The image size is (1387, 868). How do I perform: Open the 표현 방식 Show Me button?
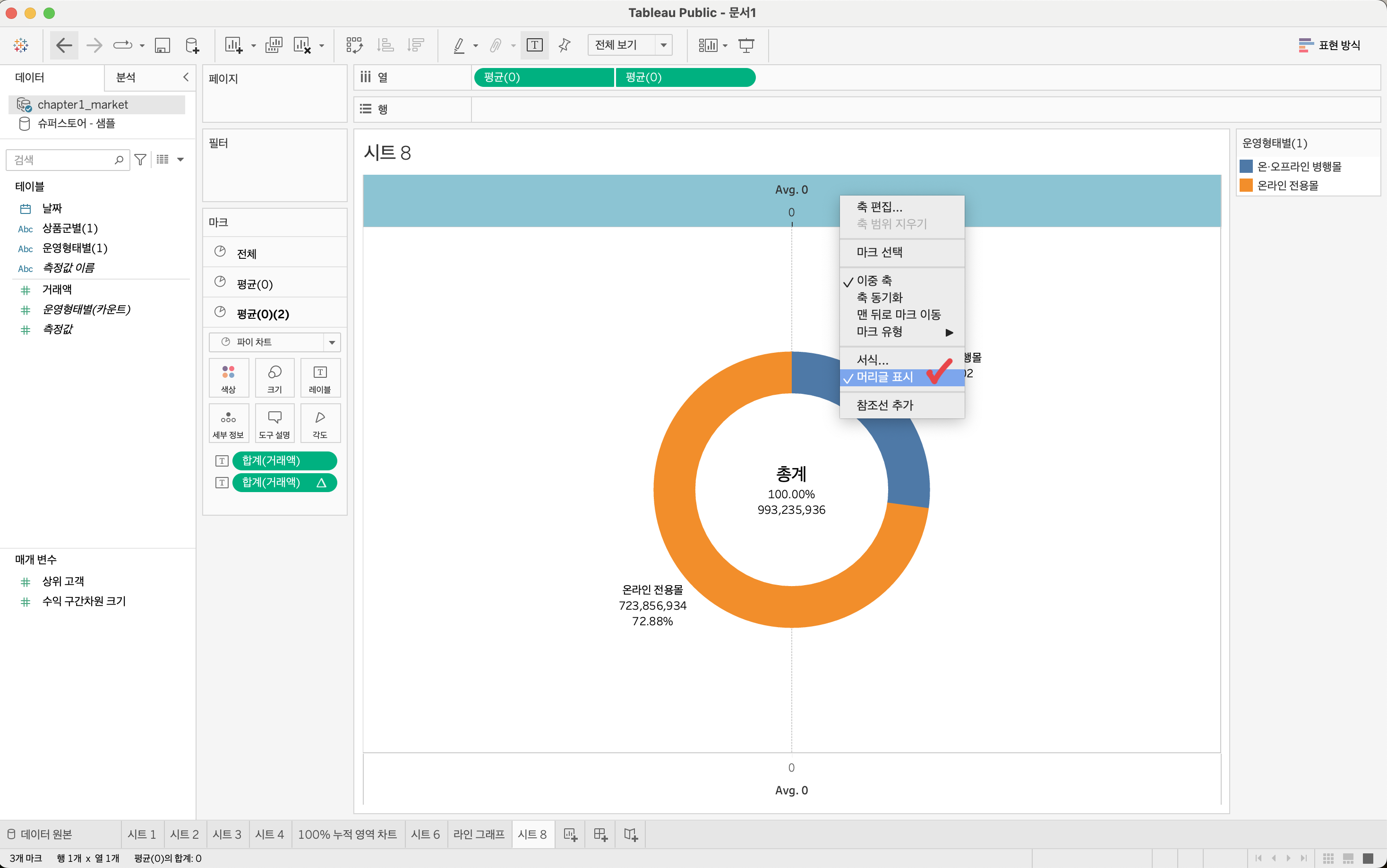click(1329, 45)
